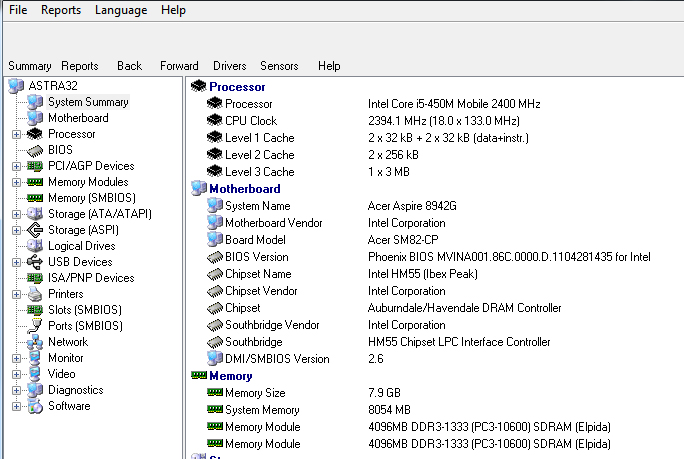Go Forward using the toolbar

pyautogui.click(x=179, y=66)
